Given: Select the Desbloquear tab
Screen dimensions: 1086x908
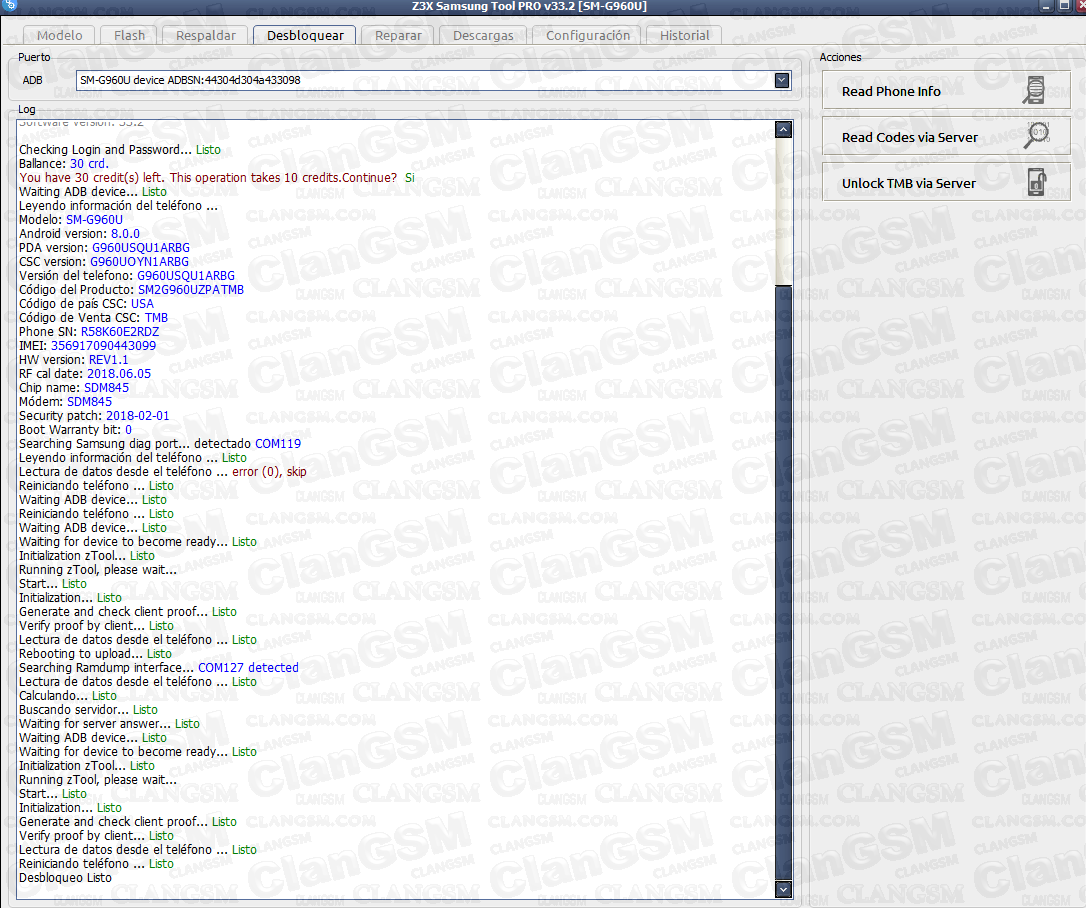Looking at the screenshot, I should [305, 35].
